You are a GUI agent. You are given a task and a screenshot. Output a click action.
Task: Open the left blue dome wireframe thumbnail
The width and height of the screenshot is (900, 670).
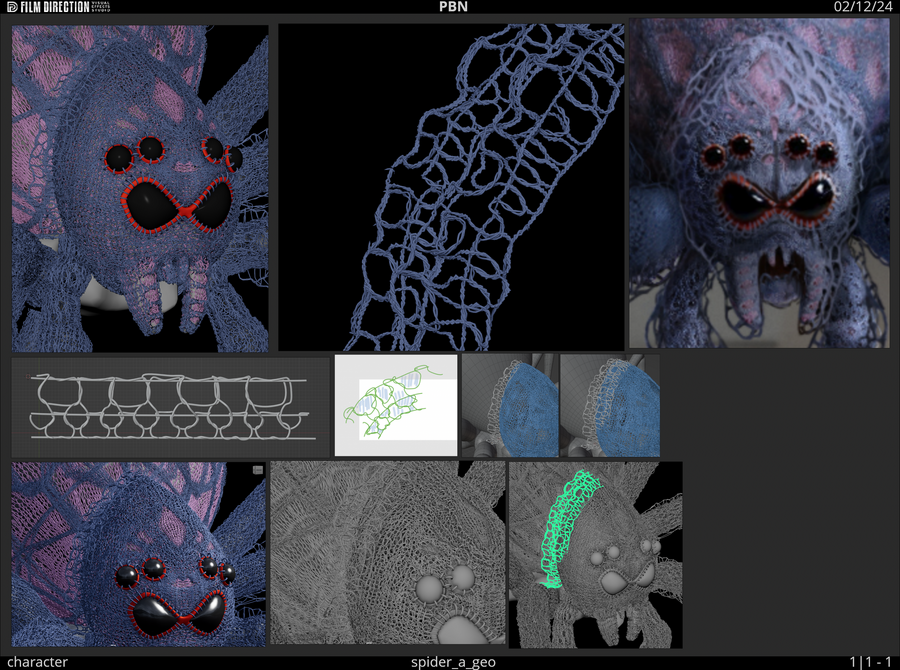[x=510, y=405]
